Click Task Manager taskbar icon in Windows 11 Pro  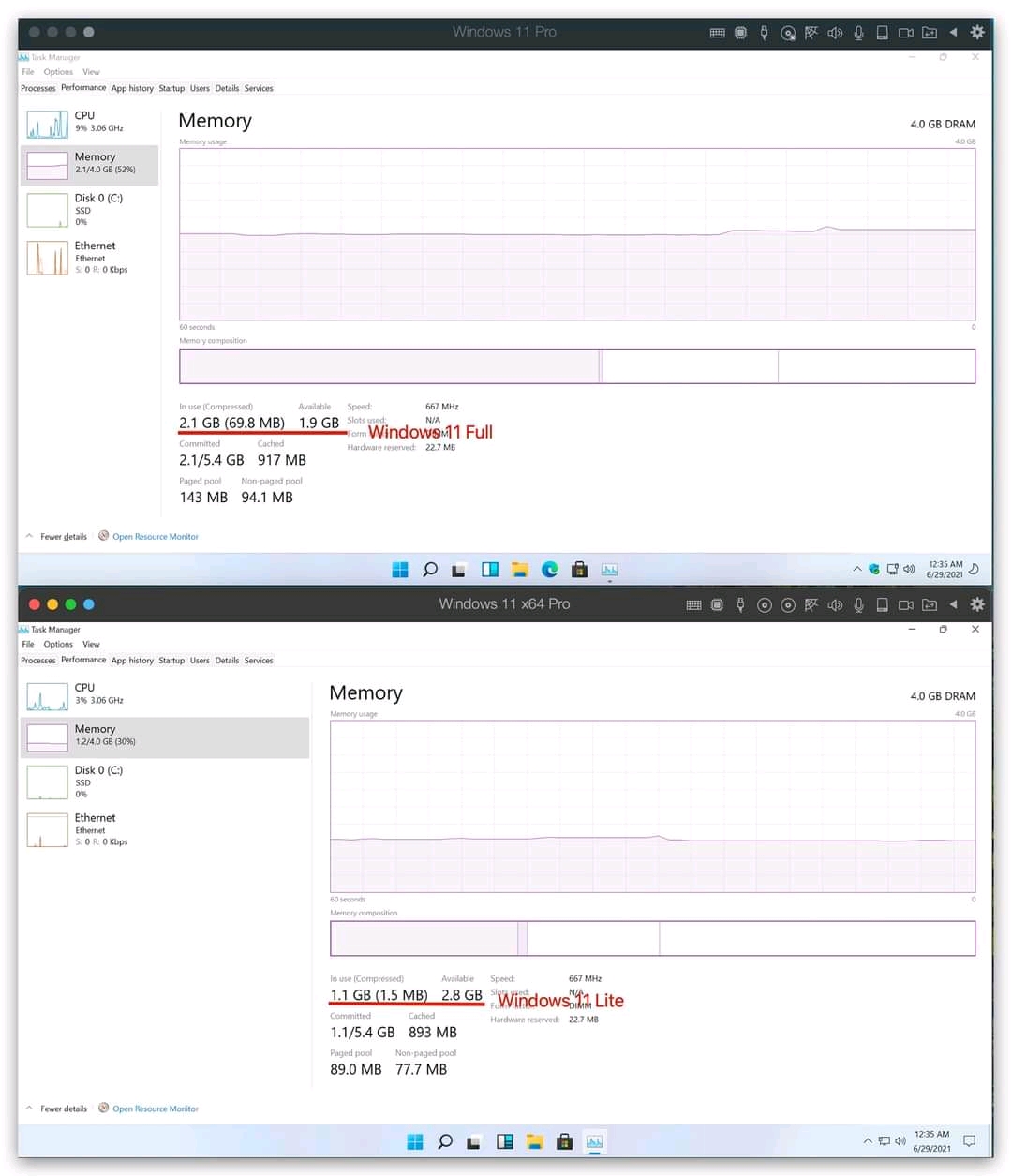609,570
